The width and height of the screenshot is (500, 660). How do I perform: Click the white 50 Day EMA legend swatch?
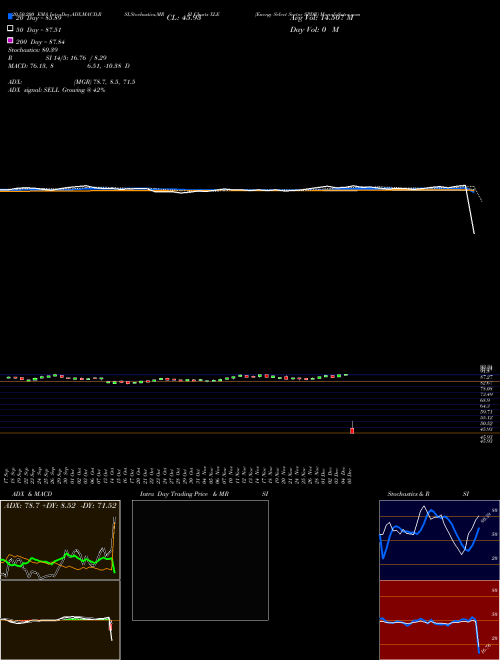pos(10,28)
